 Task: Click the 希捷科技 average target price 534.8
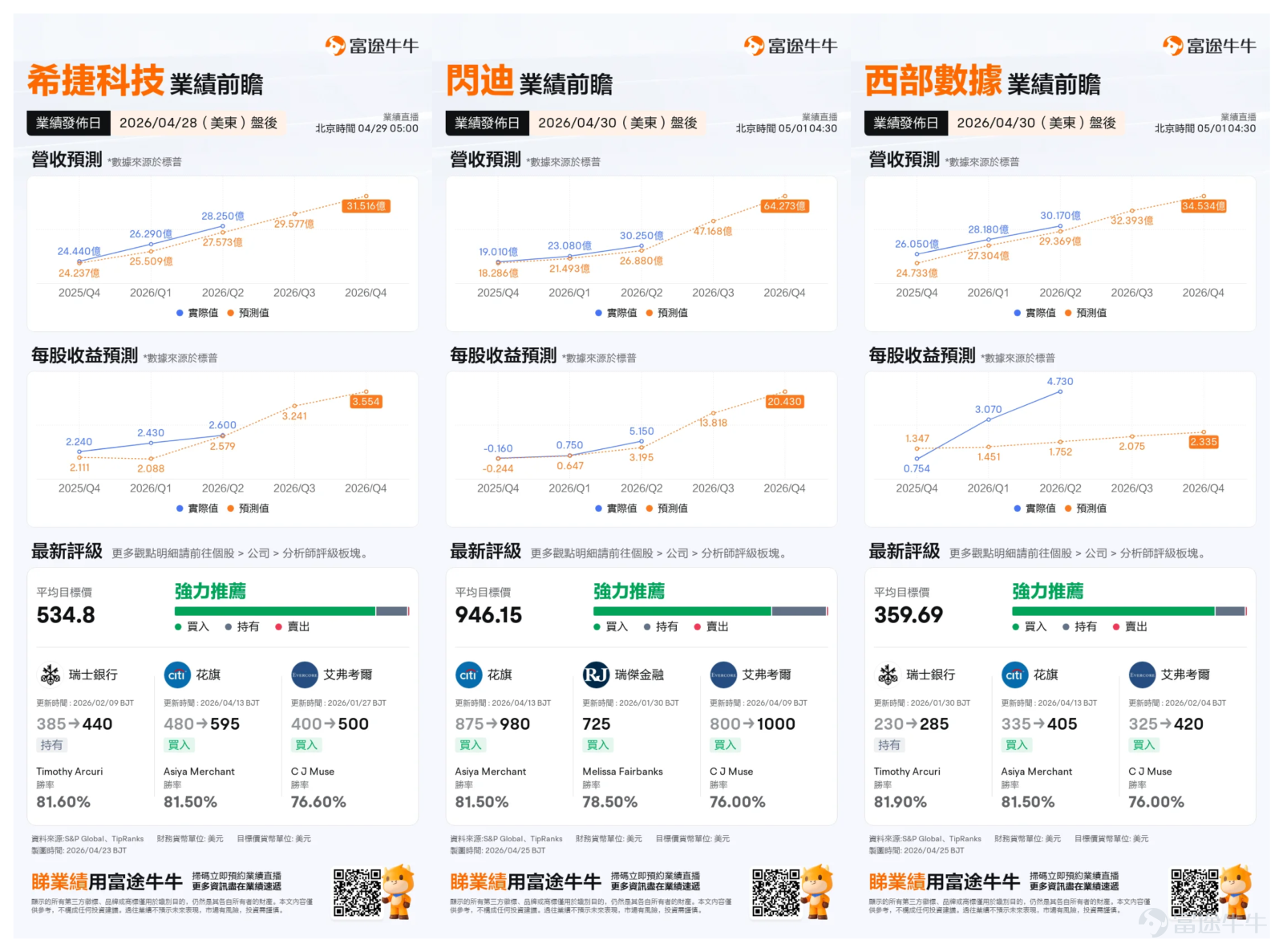[66, 615]
